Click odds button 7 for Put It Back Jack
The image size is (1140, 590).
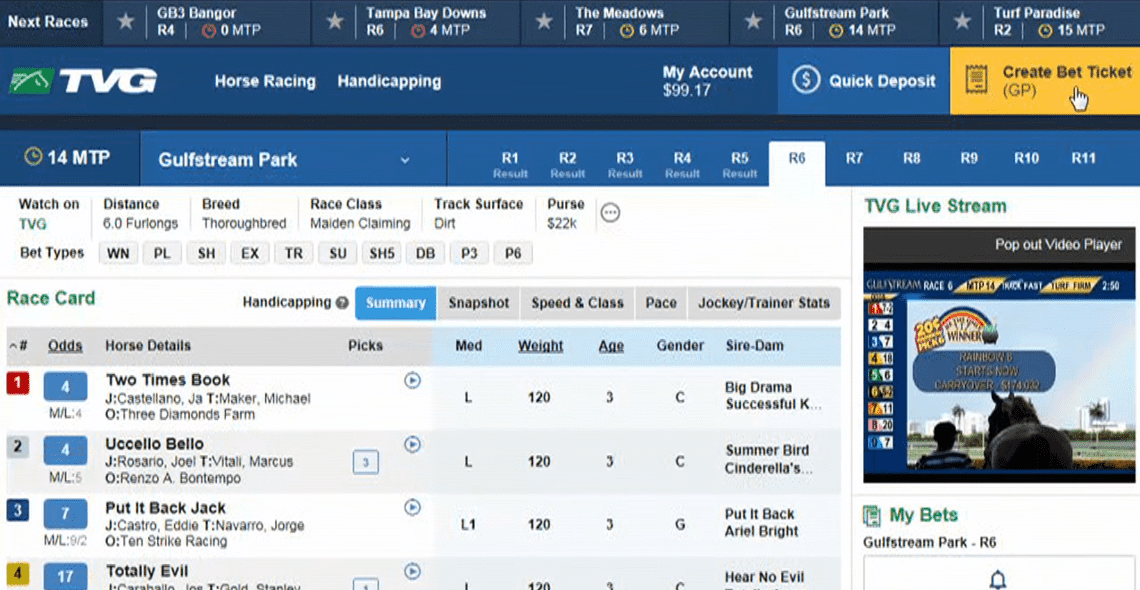tap(65, 514)
